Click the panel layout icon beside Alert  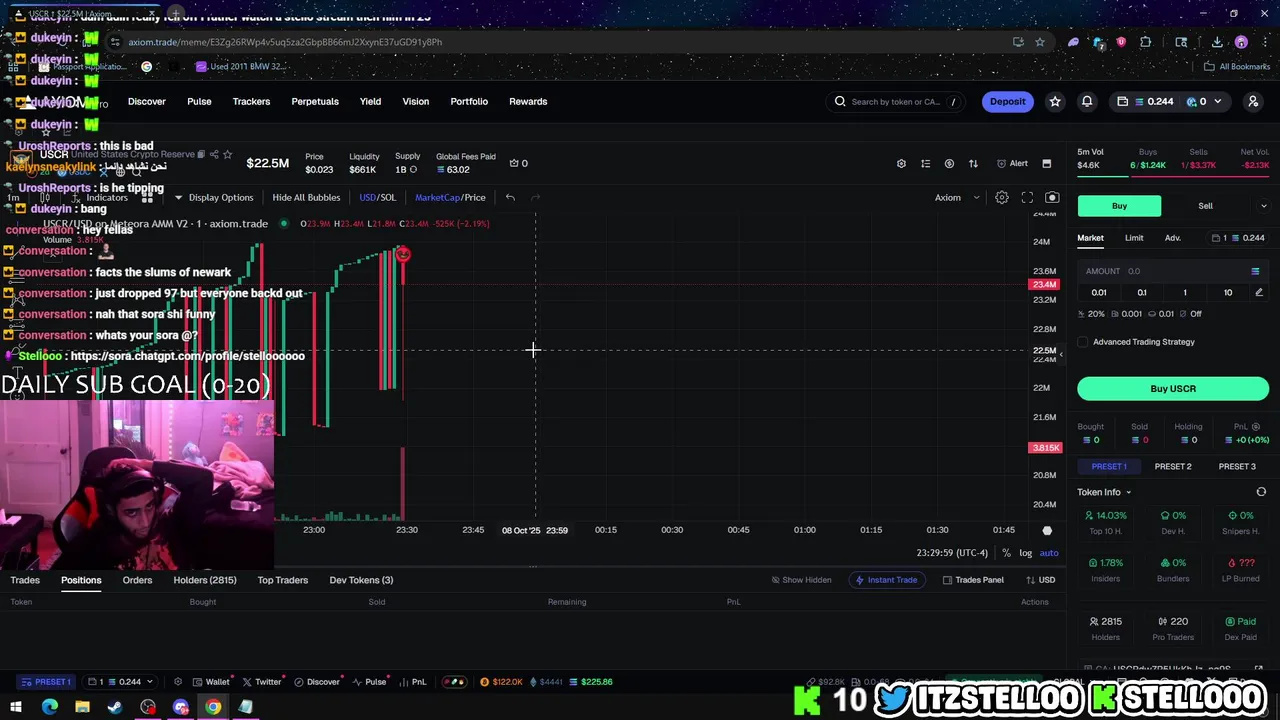[x=1047, y=164]
